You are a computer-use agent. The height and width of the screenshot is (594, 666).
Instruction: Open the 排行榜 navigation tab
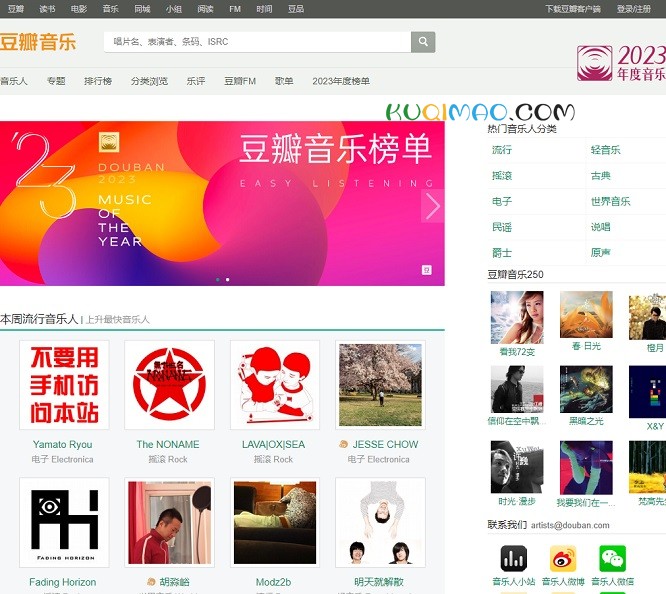coord(98,81)
